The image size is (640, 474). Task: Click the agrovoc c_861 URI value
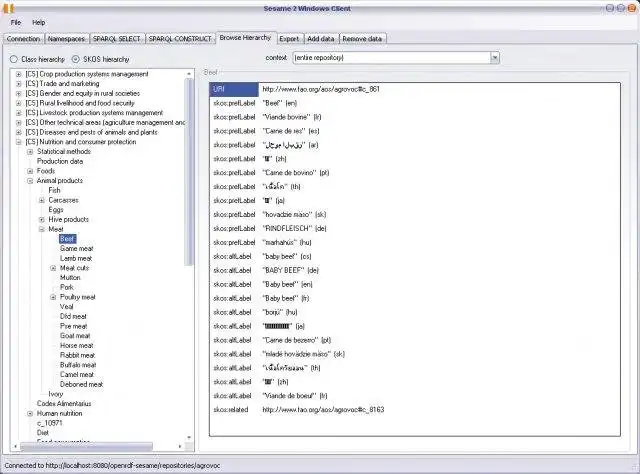321,89
